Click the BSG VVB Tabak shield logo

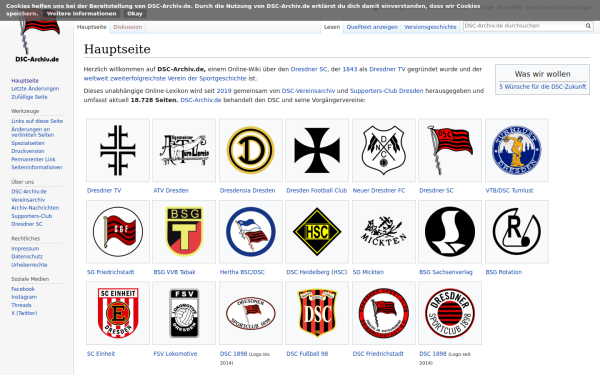pyautogui.click(x=184, y=232)
